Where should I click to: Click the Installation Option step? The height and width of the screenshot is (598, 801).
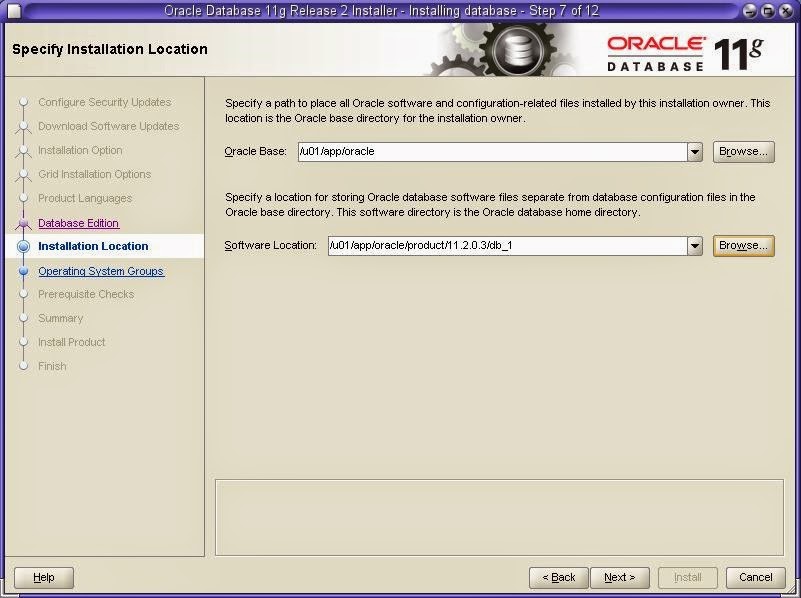coord(80,150)
